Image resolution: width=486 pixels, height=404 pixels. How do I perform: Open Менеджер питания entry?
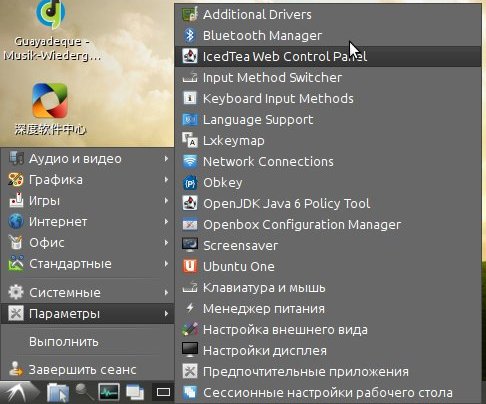tap(328, 308)
